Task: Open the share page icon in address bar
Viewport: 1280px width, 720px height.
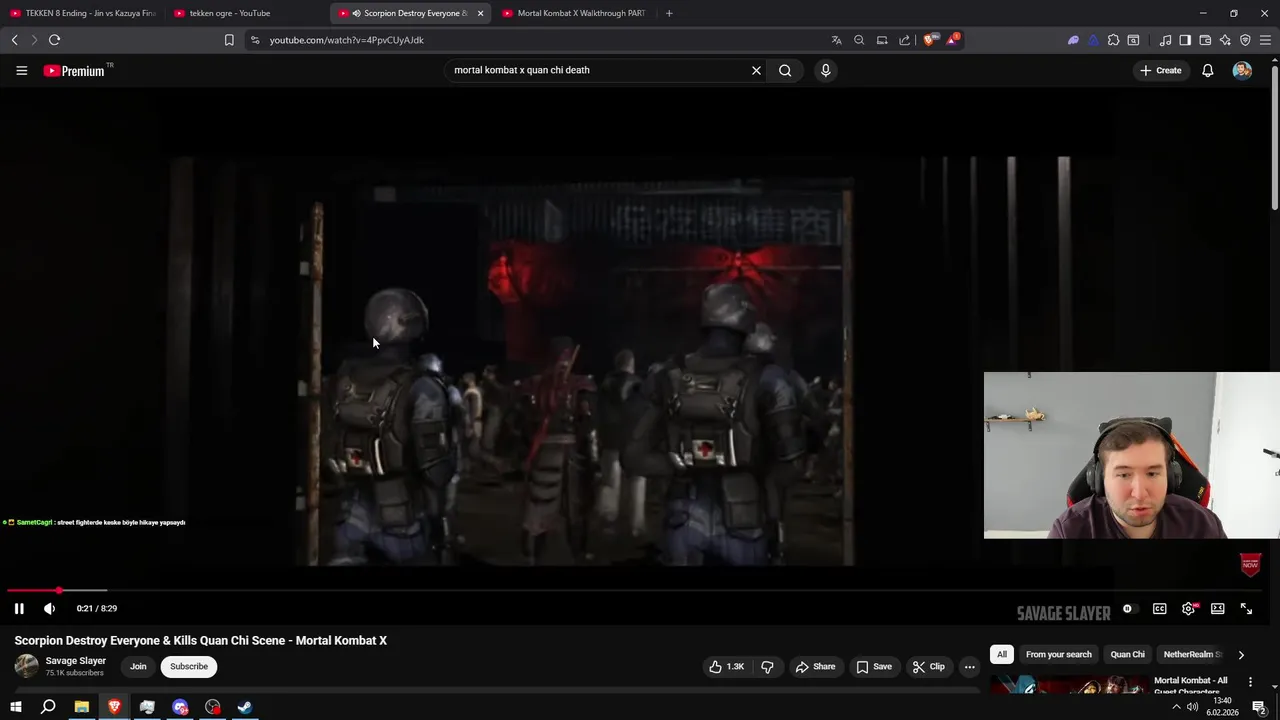Action: [905, 40]
